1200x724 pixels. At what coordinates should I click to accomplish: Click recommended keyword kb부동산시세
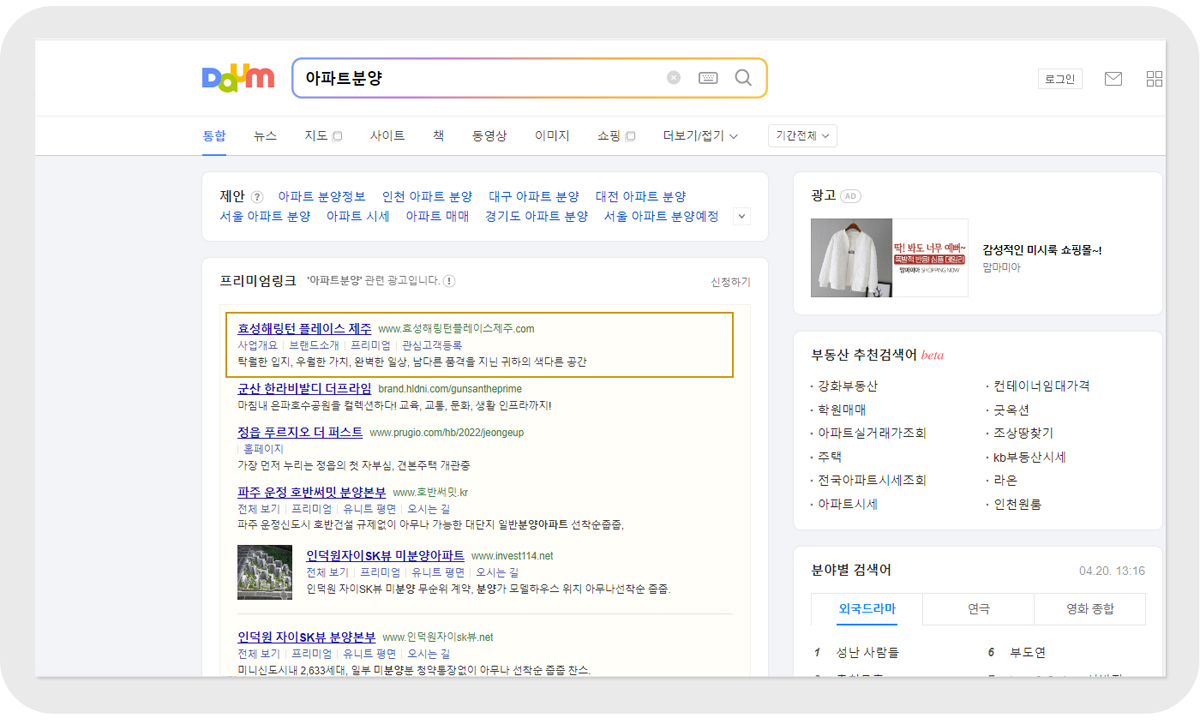[x=1029, y=456]
